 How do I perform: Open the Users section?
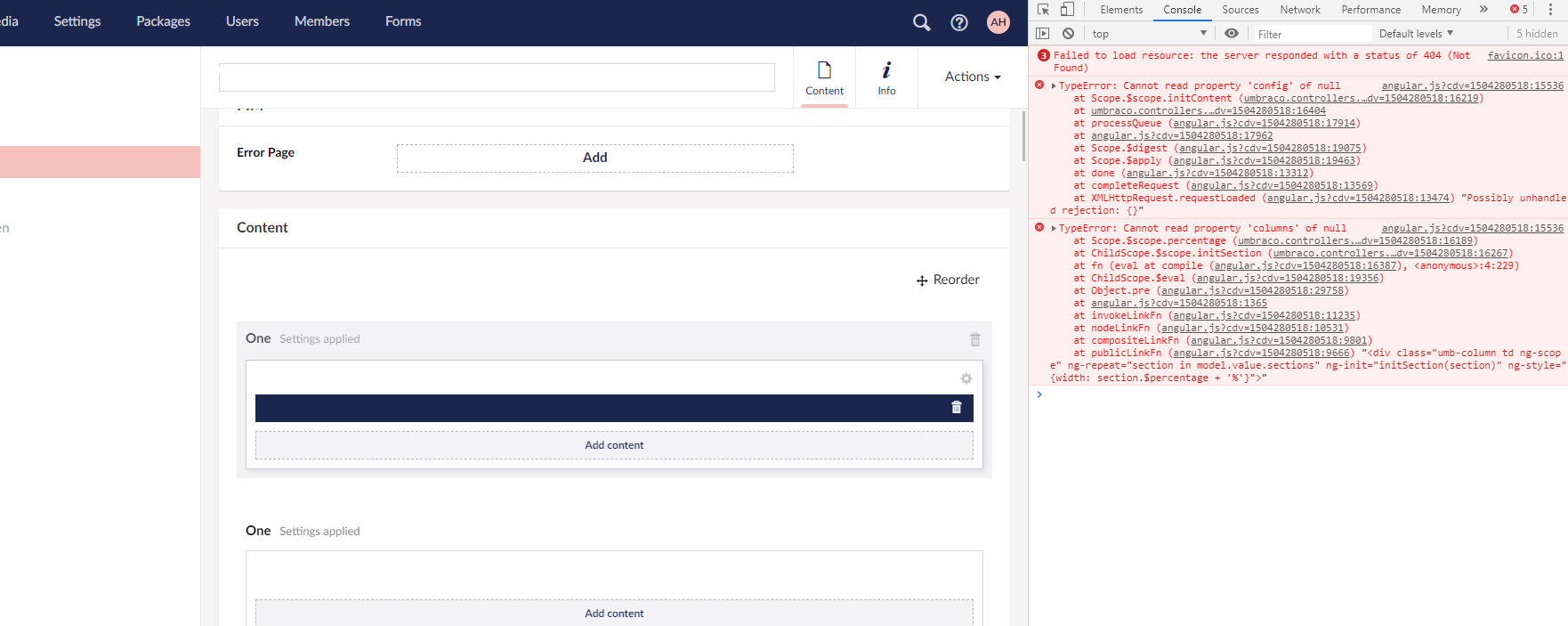[x=242, y=21]
